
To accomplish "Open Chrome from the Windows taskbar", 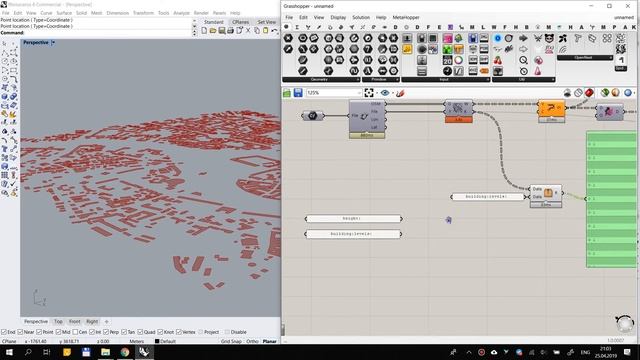I will click(x=125, y=352).
